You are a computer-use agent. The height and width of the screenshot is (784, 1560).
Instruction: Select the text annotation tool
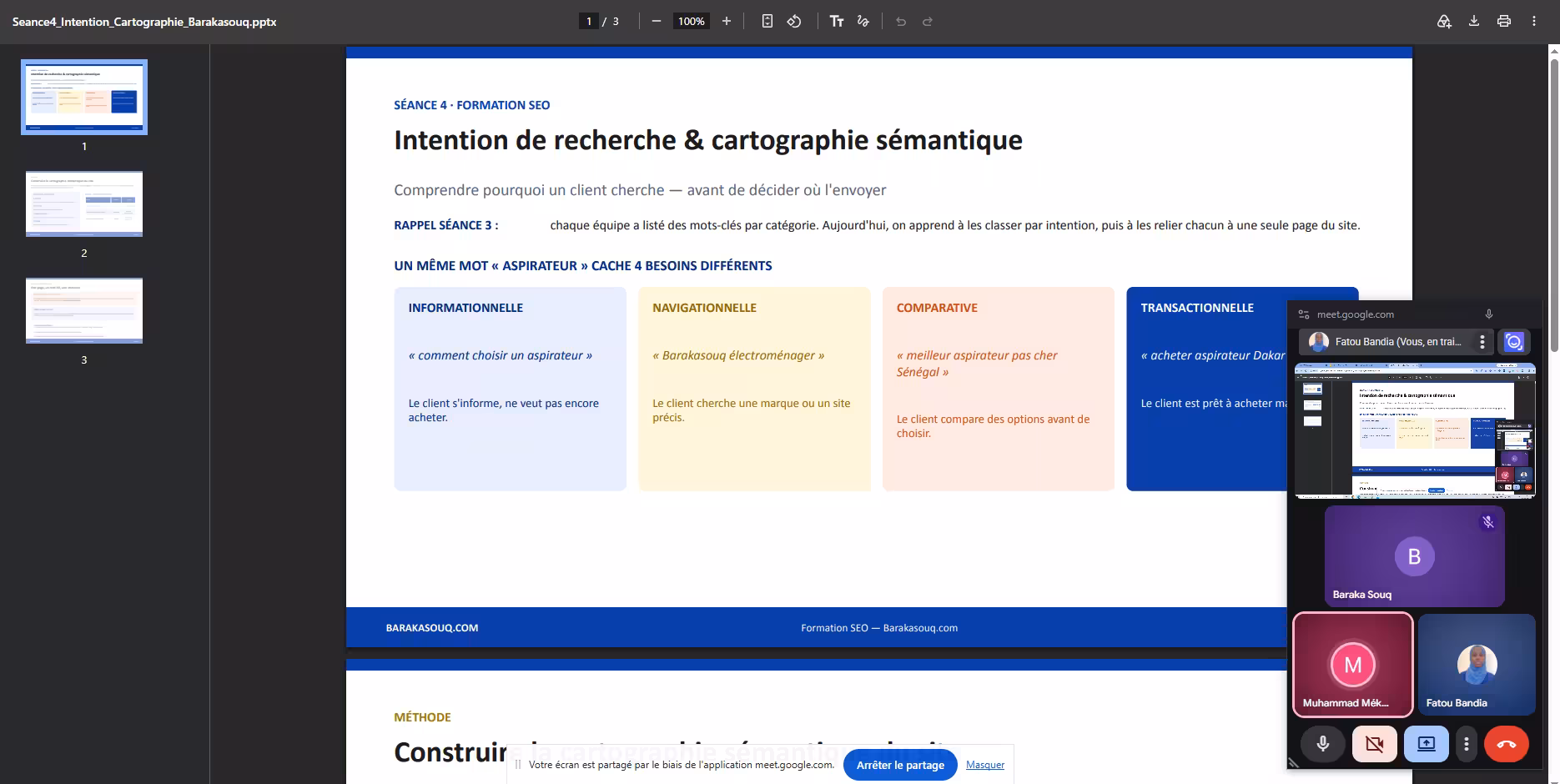coord(837,22)
